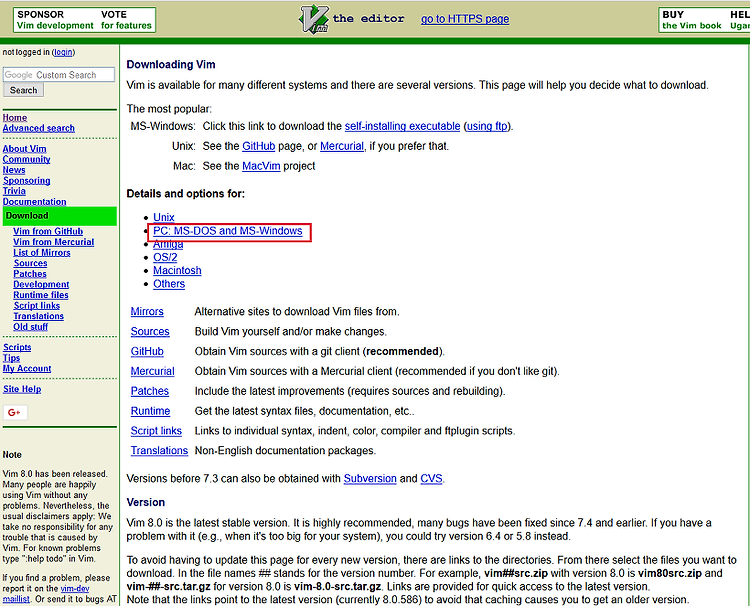The width and height of the screenshot is (750, 606).
Task: Open Script links sidebar sublink
Action: (36, 306)
